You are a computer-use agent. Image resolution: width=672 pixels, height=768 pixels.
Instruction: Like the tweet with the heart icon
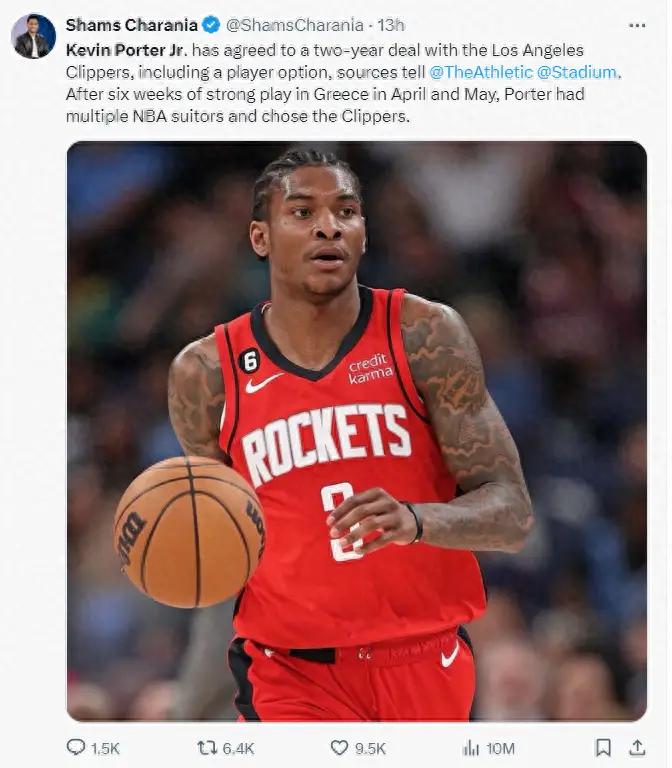tap(339, 747)
